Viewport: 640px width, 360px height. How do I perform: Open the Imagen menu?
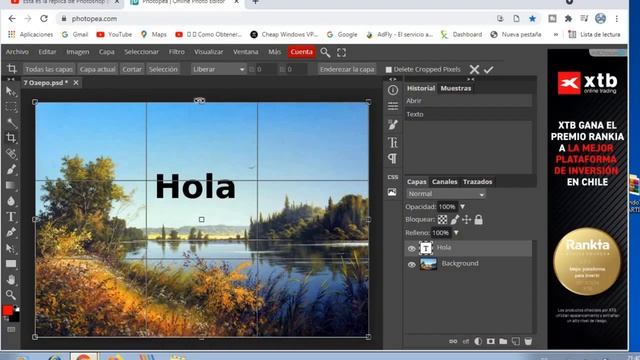78,52
